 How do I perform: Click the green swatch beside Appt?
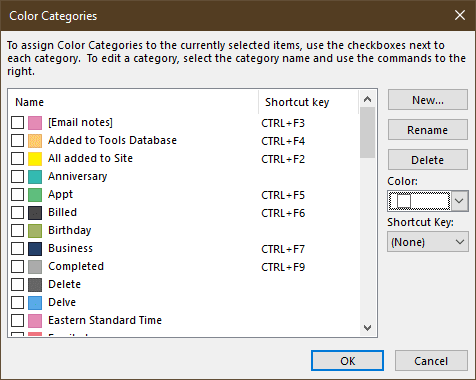[35, 195]
